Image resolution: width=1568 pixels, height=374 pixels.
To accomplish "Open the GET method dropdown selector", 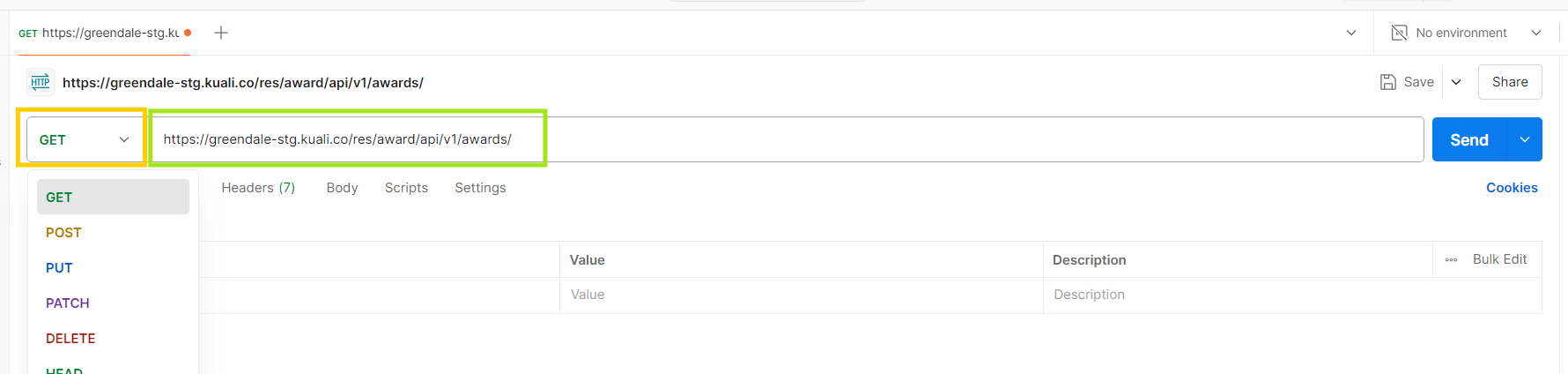I will point(85,139).
